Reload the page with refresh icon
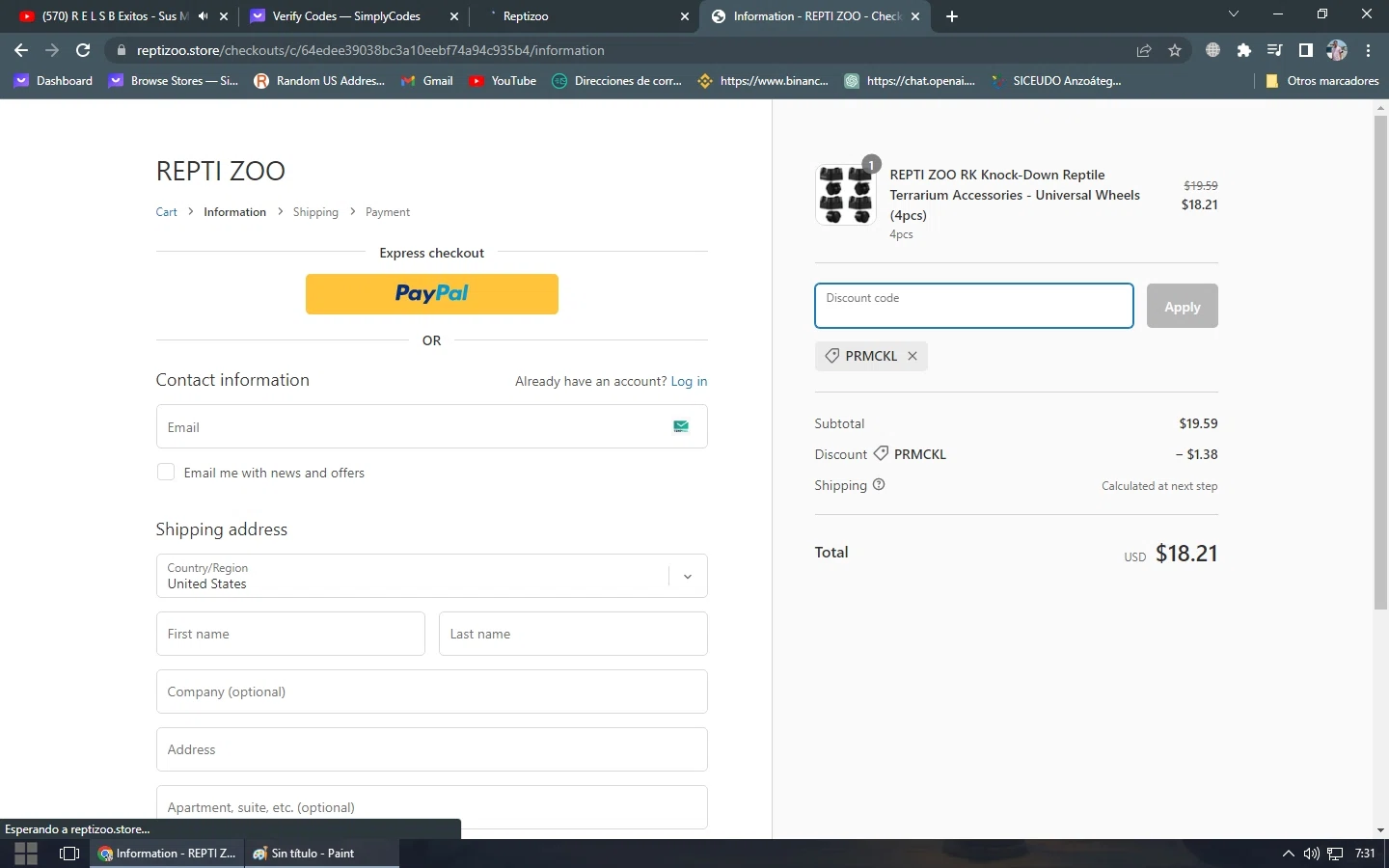Image resolution: width=1389 pixels, height=868 pixels. (83, 50)
